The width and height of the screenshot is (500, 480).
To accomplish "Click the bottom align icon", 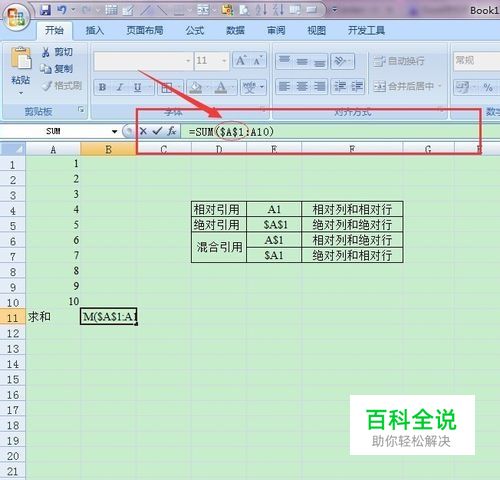I will pos(319,61).
